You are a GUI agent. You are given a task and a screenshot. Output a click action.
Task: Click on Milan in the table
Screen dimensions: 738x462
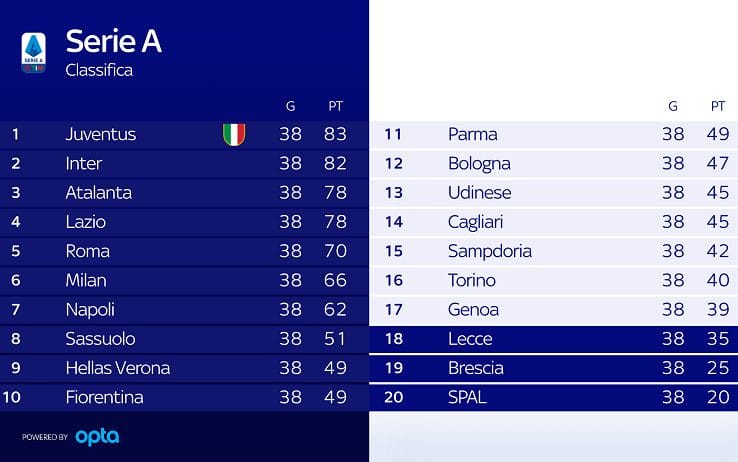[x=85, y=280]
